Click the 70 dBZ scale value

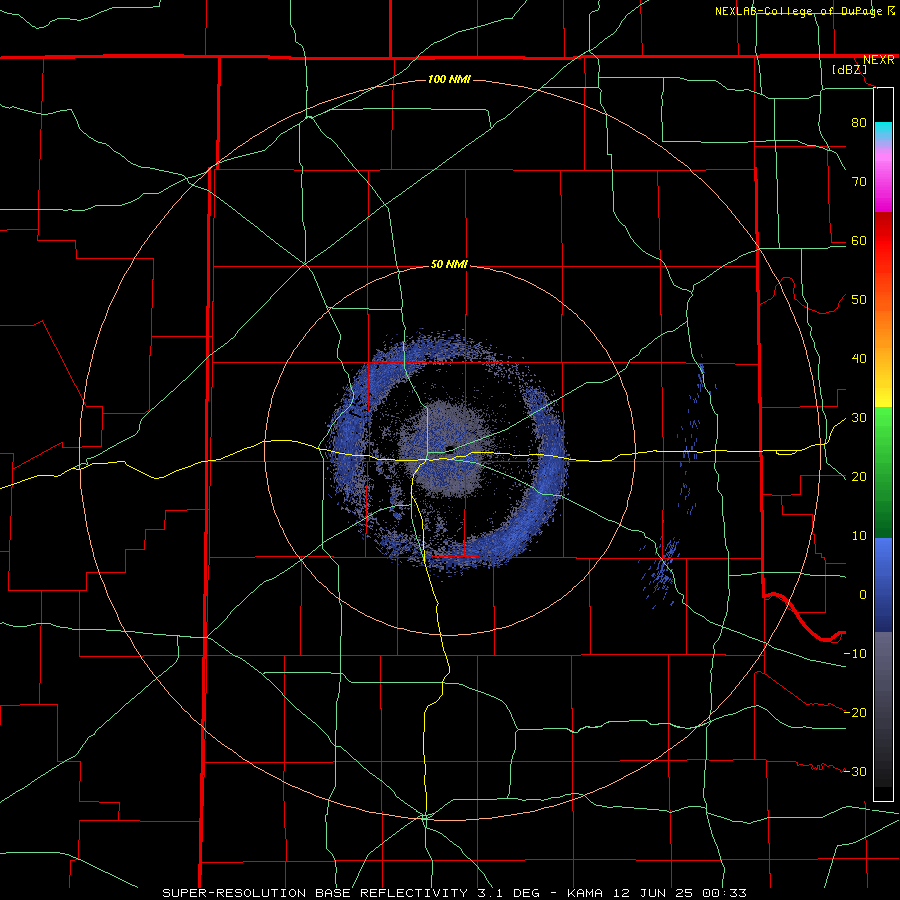point(859,181)
